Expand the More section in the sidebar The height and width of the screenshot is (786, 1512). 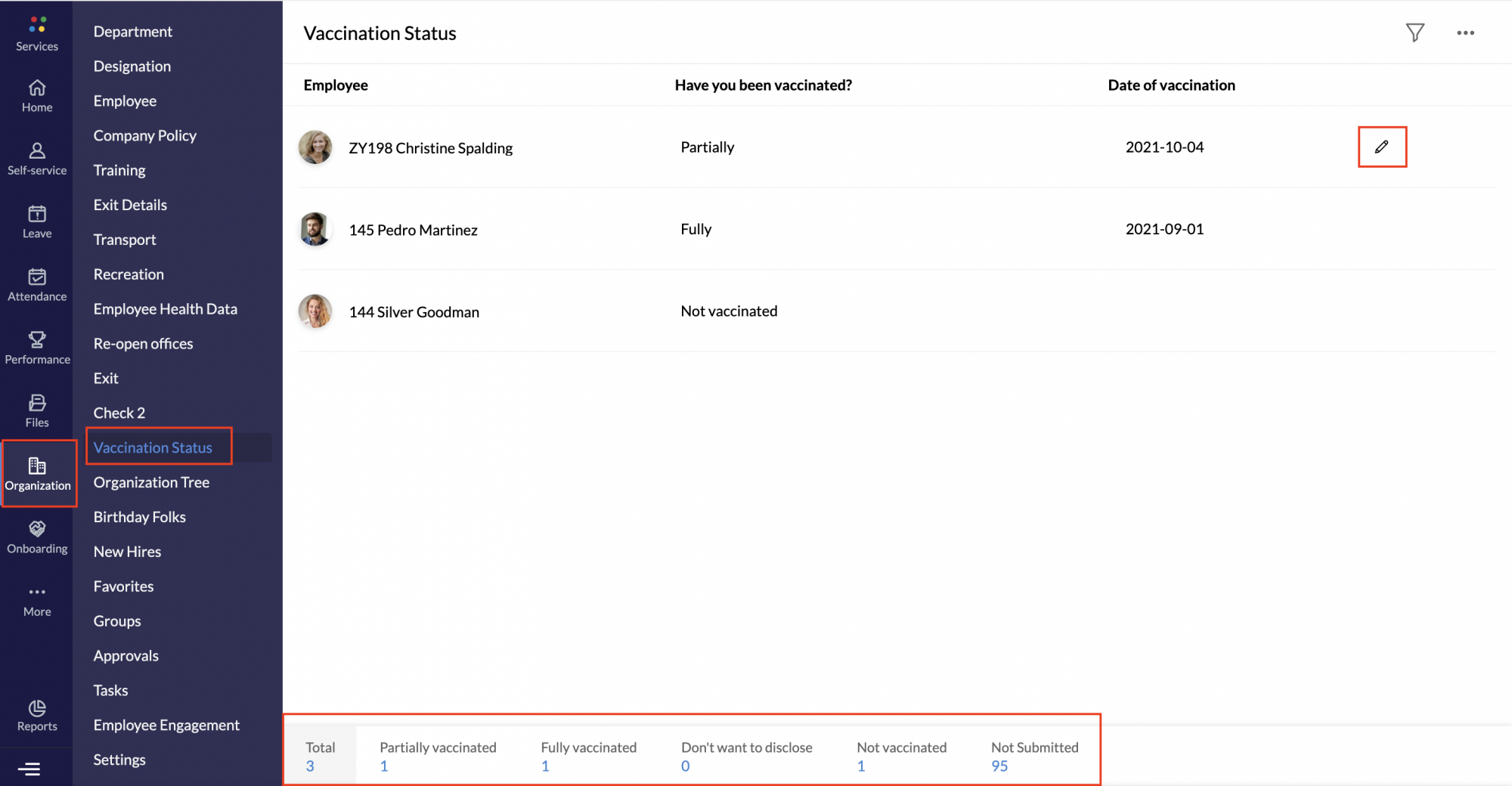point(36,599)
